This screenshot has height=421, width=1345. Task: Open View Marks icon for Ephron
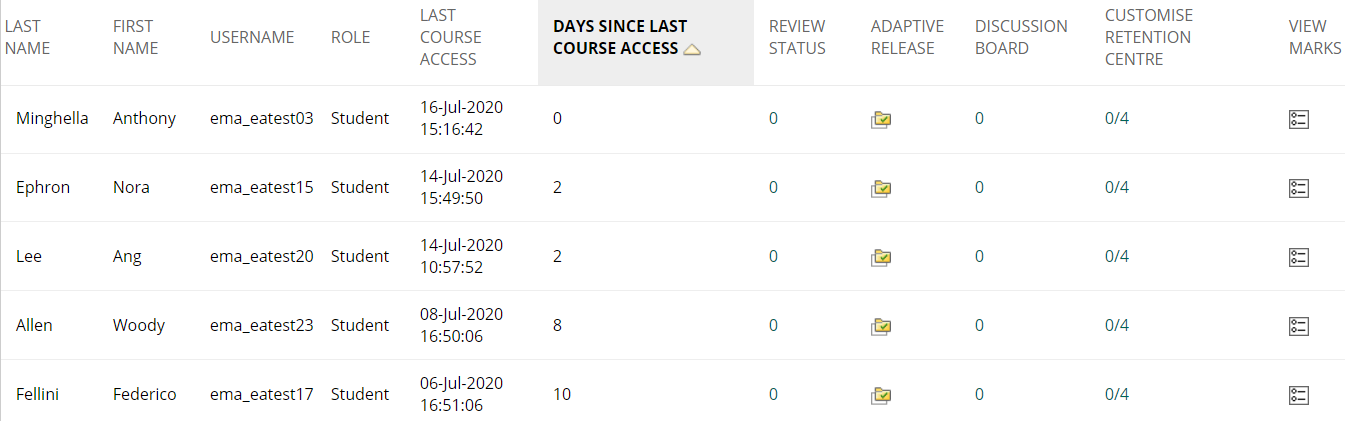click(x=1299, y=188)
